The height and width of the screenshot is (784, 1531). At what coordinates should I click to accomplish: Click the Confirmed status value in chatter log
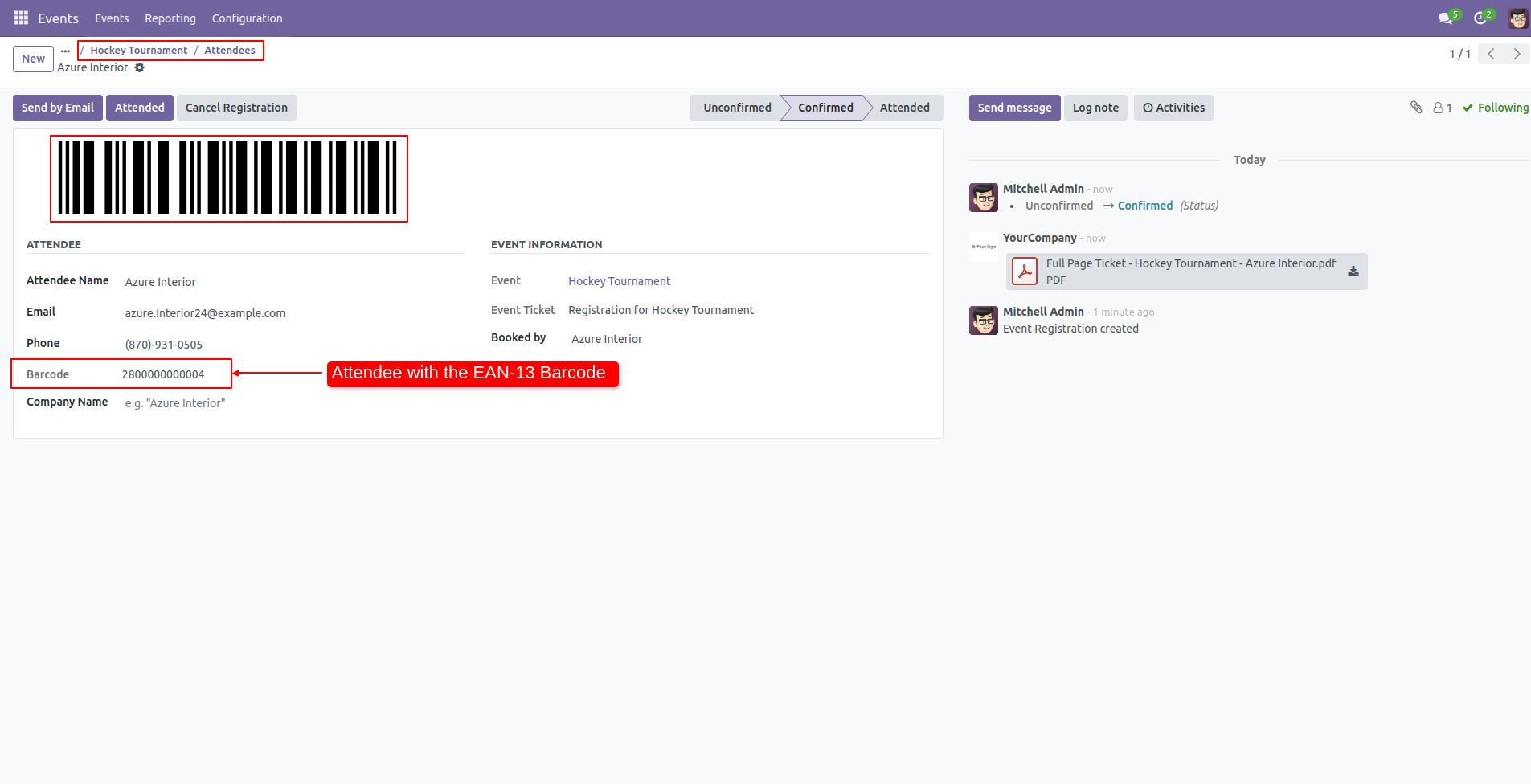(x=1145, y=206)
